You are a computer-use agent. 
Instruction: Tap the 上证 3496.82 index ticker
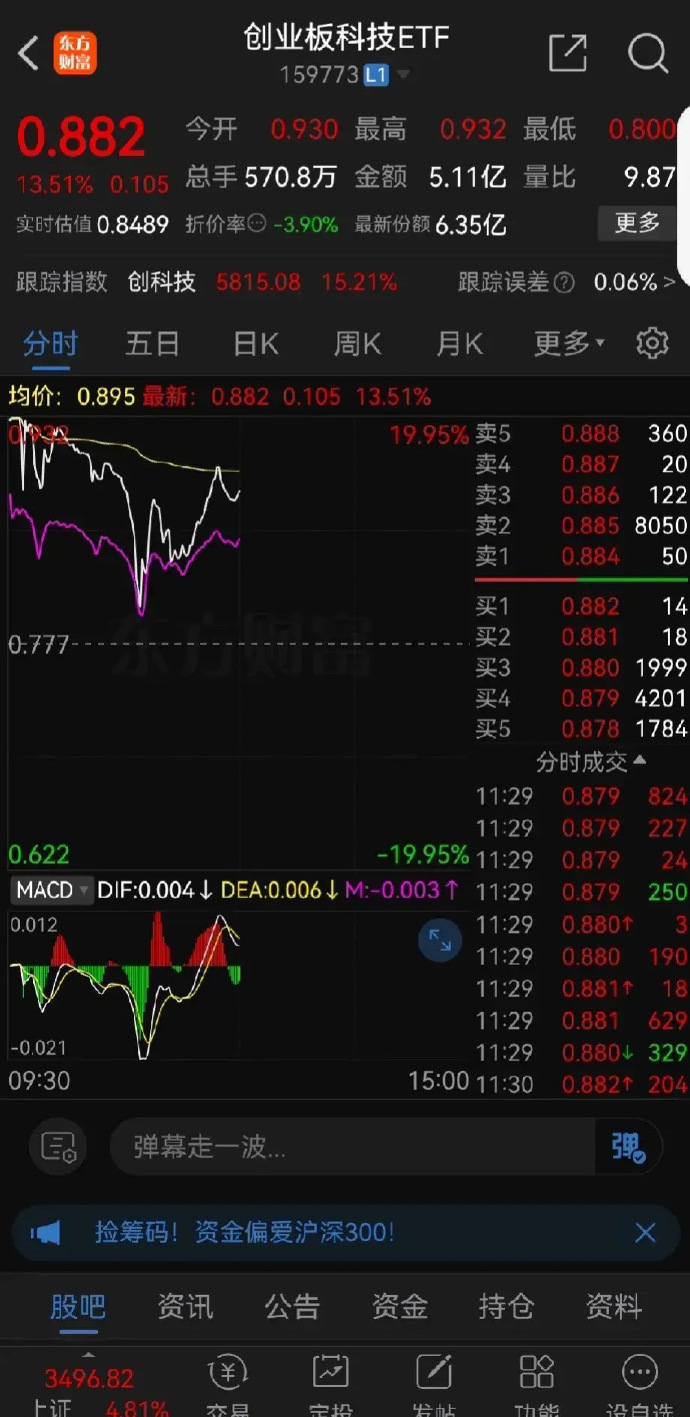[89, 1392]
